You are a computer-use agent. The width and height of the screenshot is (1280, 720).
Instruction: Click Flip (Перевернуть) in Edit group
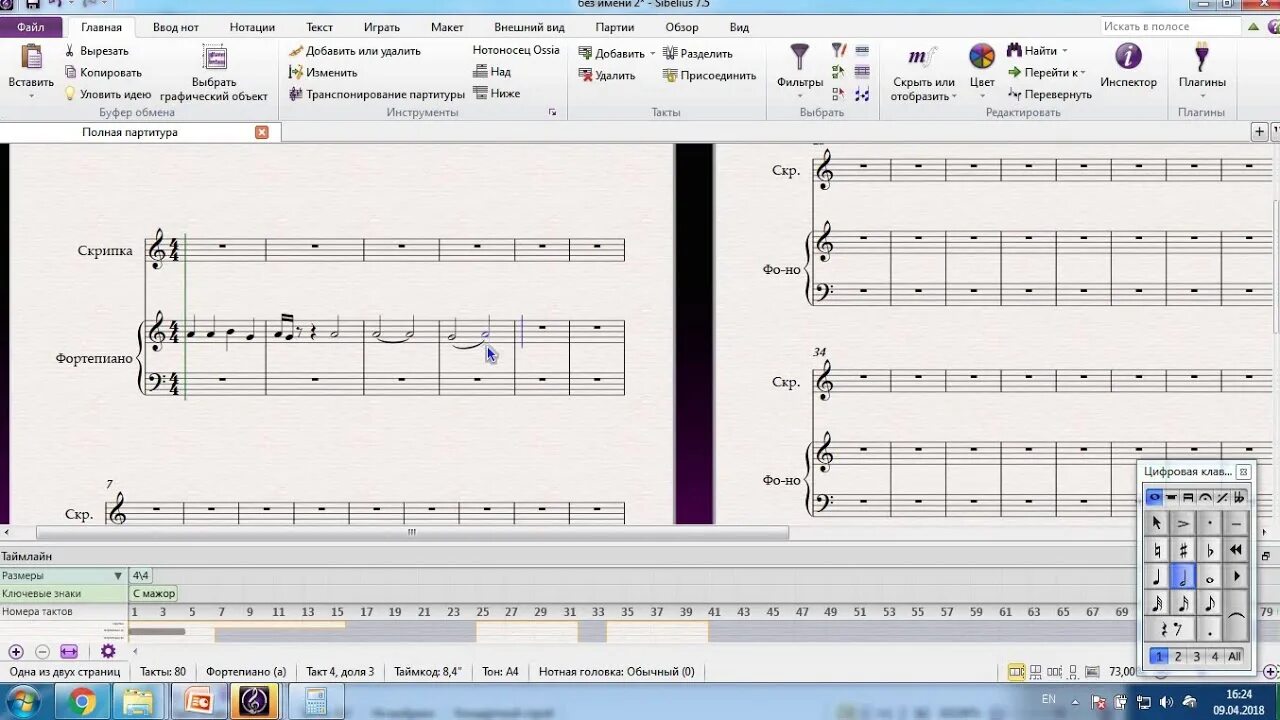1050,94
